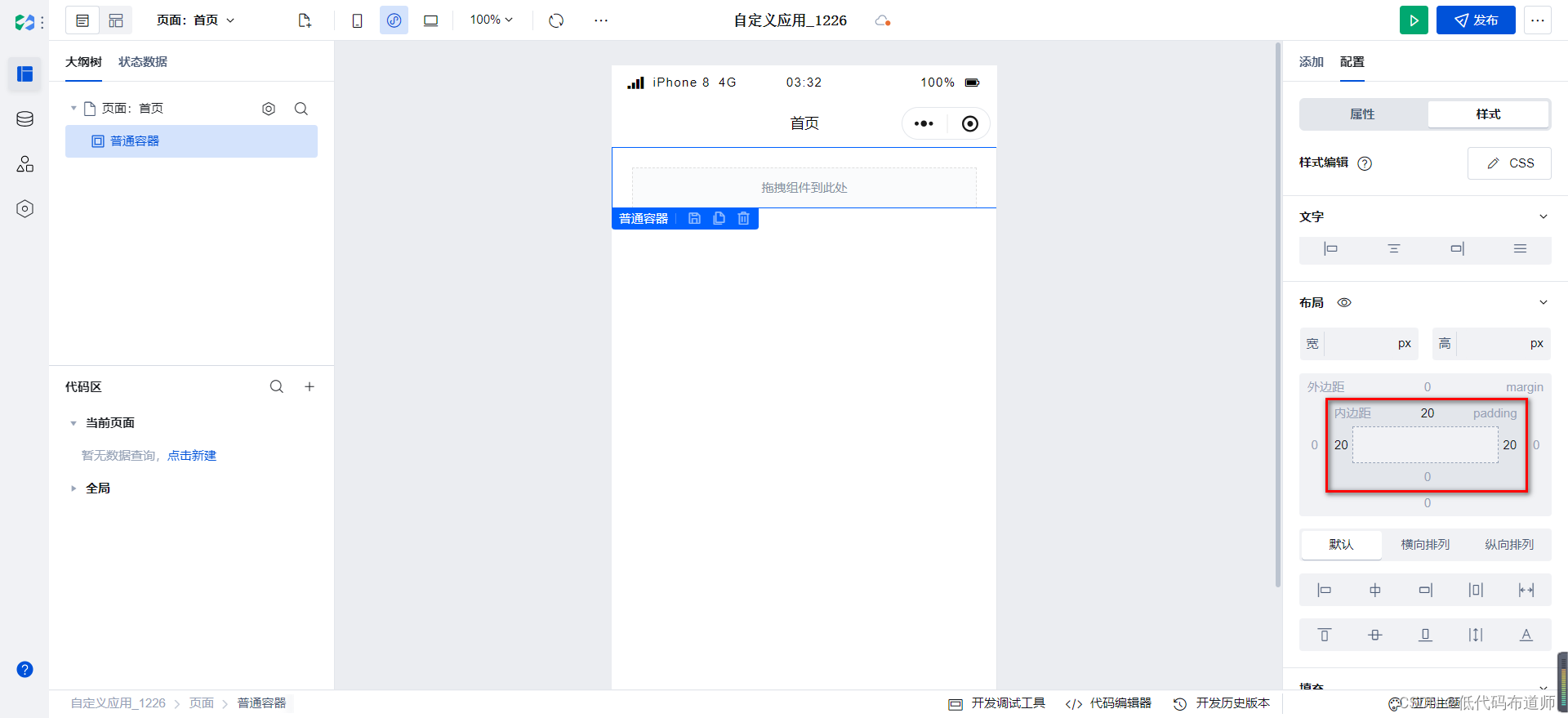Select the mini program preview mode
The height and width of the screenshot is (718, 1568).
coord(394,20)
